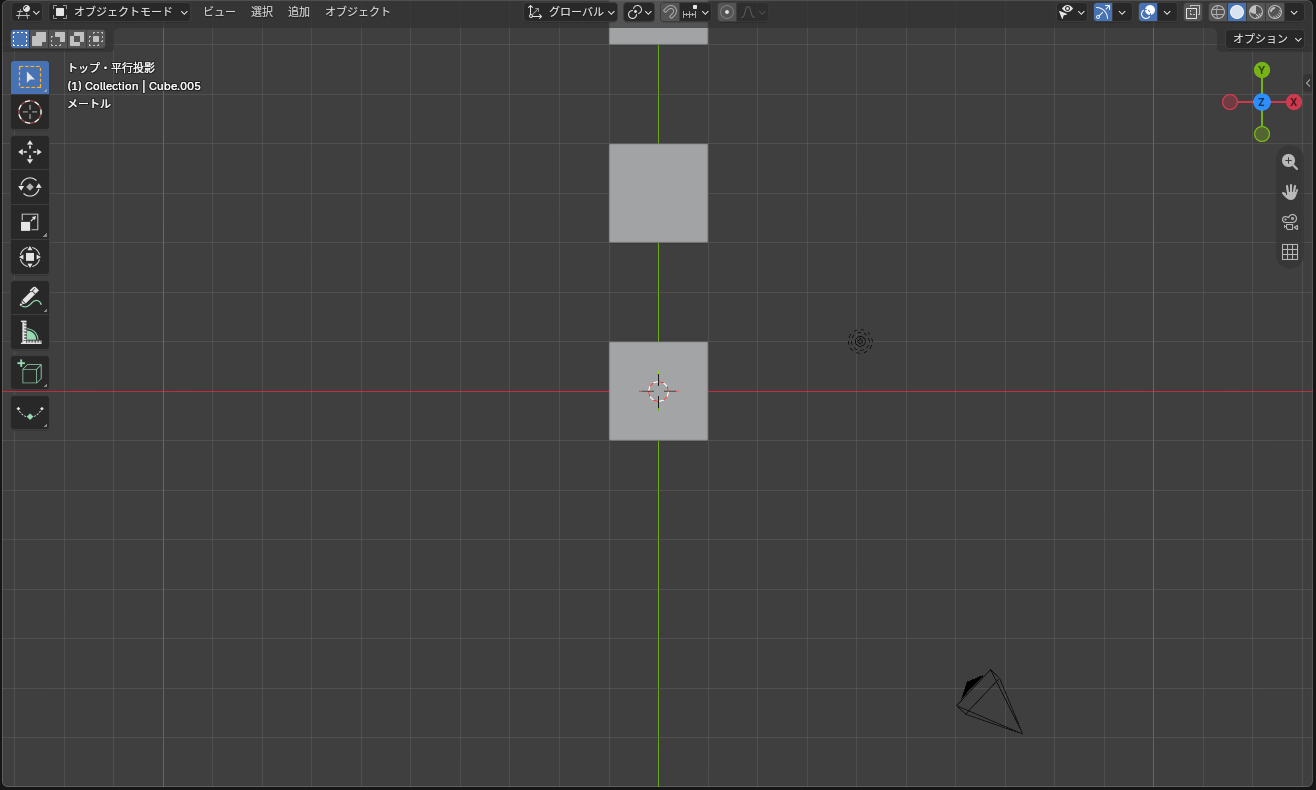The height and width of the screenshot is (790, 1316).
Task: Click the green Y axis gizmo
Action: [x=1262, y=70]
